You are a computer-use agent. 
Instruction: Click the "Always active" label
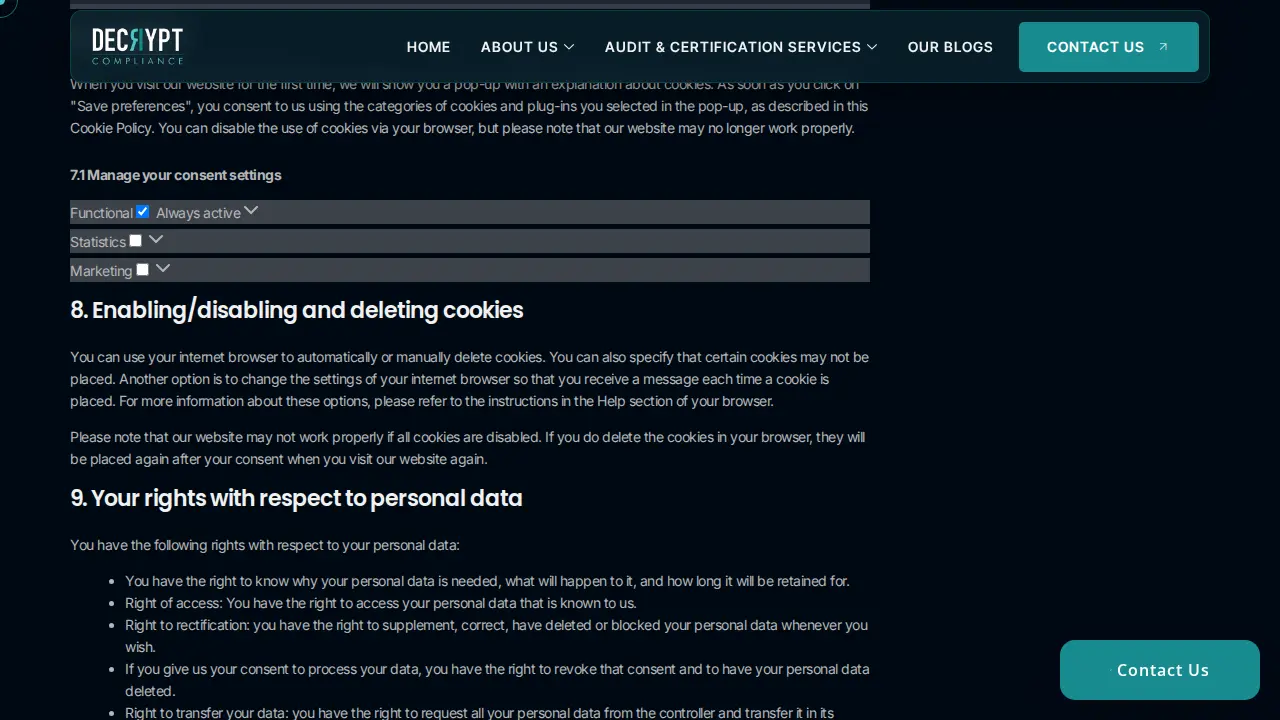[x=198, y=213]
